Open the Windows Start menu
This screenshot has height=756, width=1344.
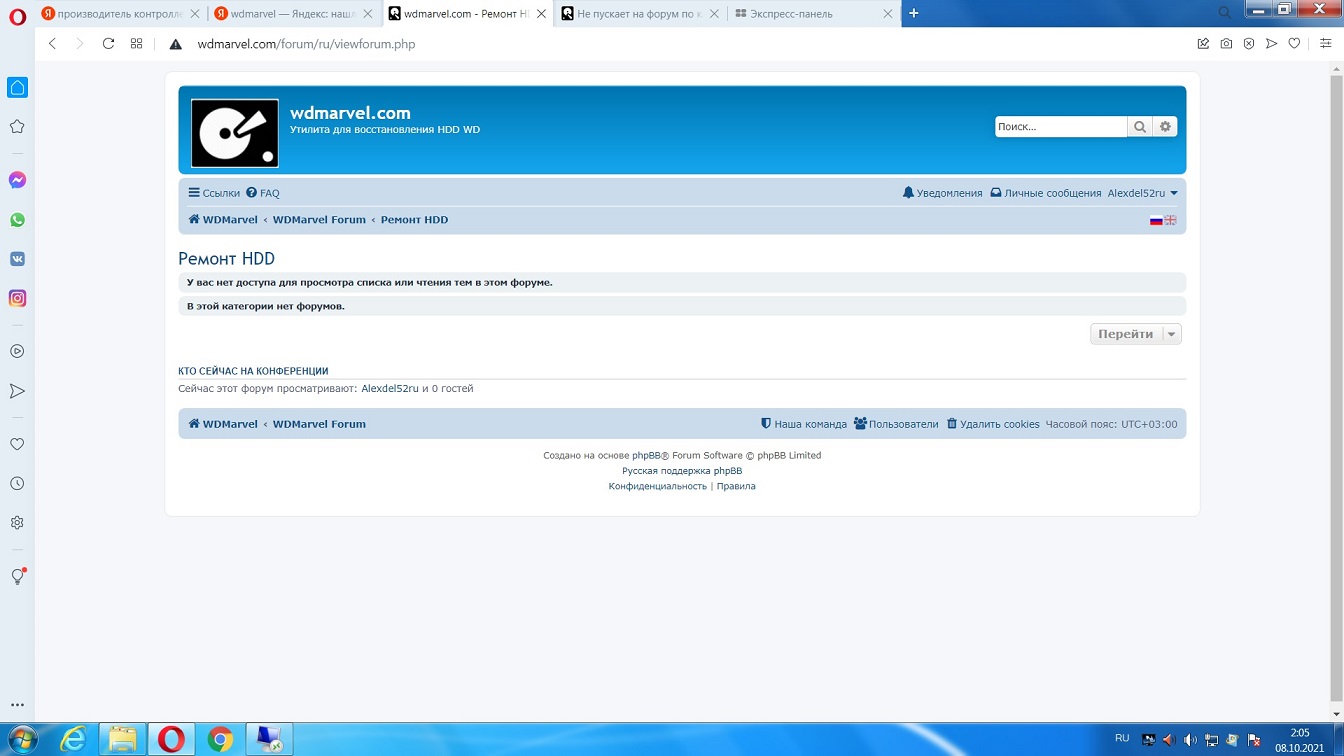tap(20, 740)
